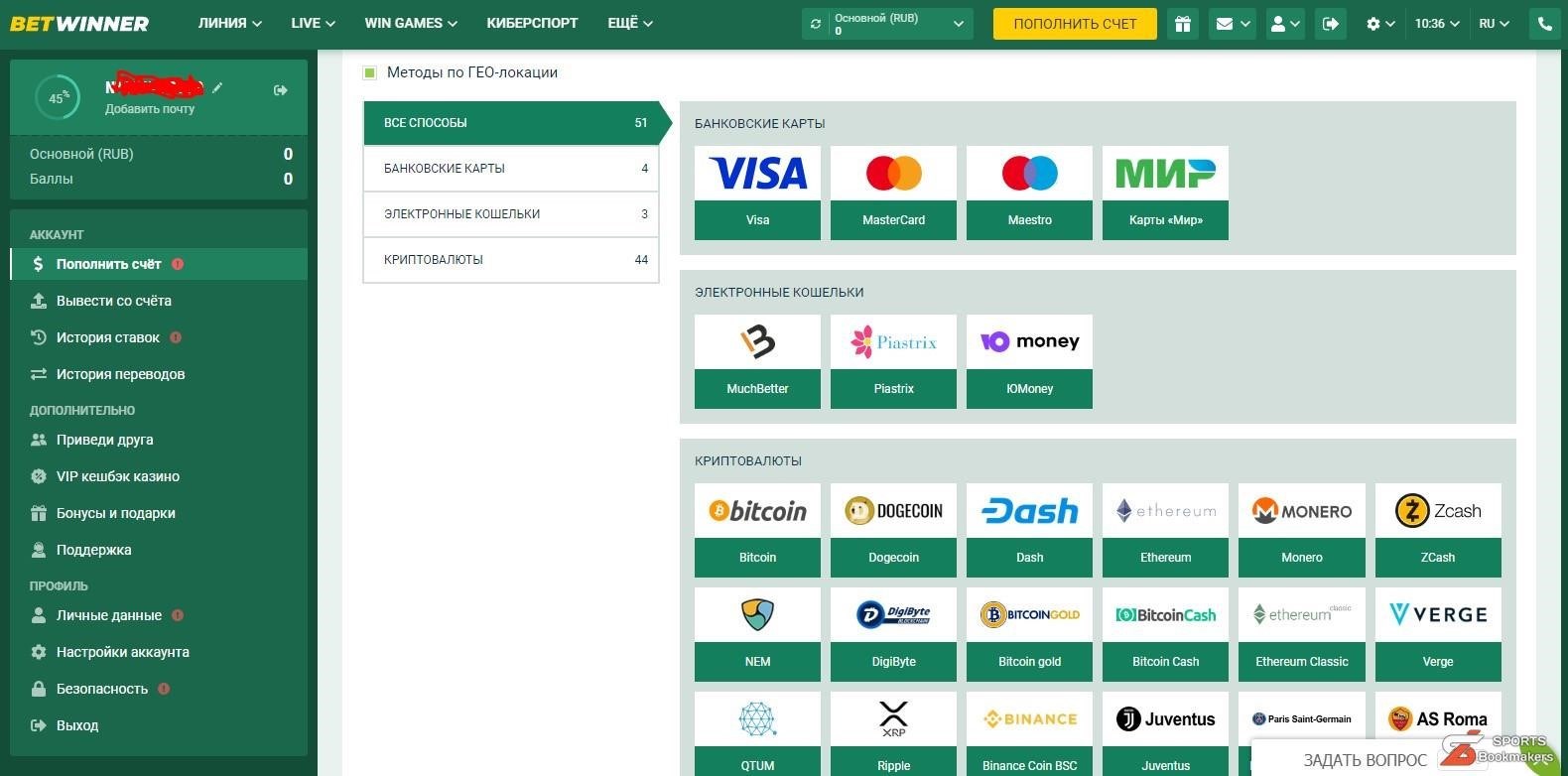Click the BETWINNER logo
This screenshot has width=1568, height=776.
click(x=79, y=24)
